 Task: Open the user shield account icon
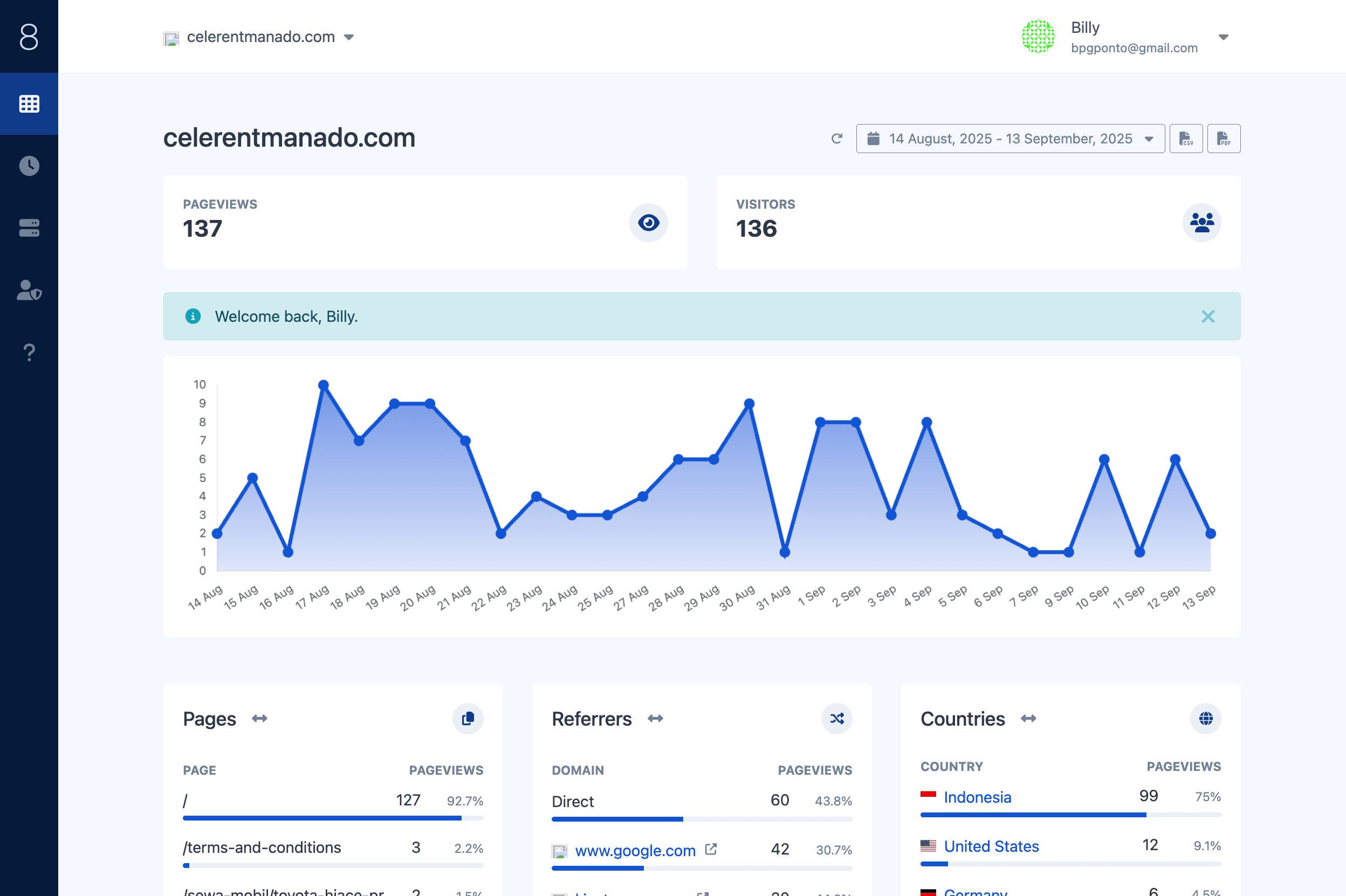[x=29, y=290]
